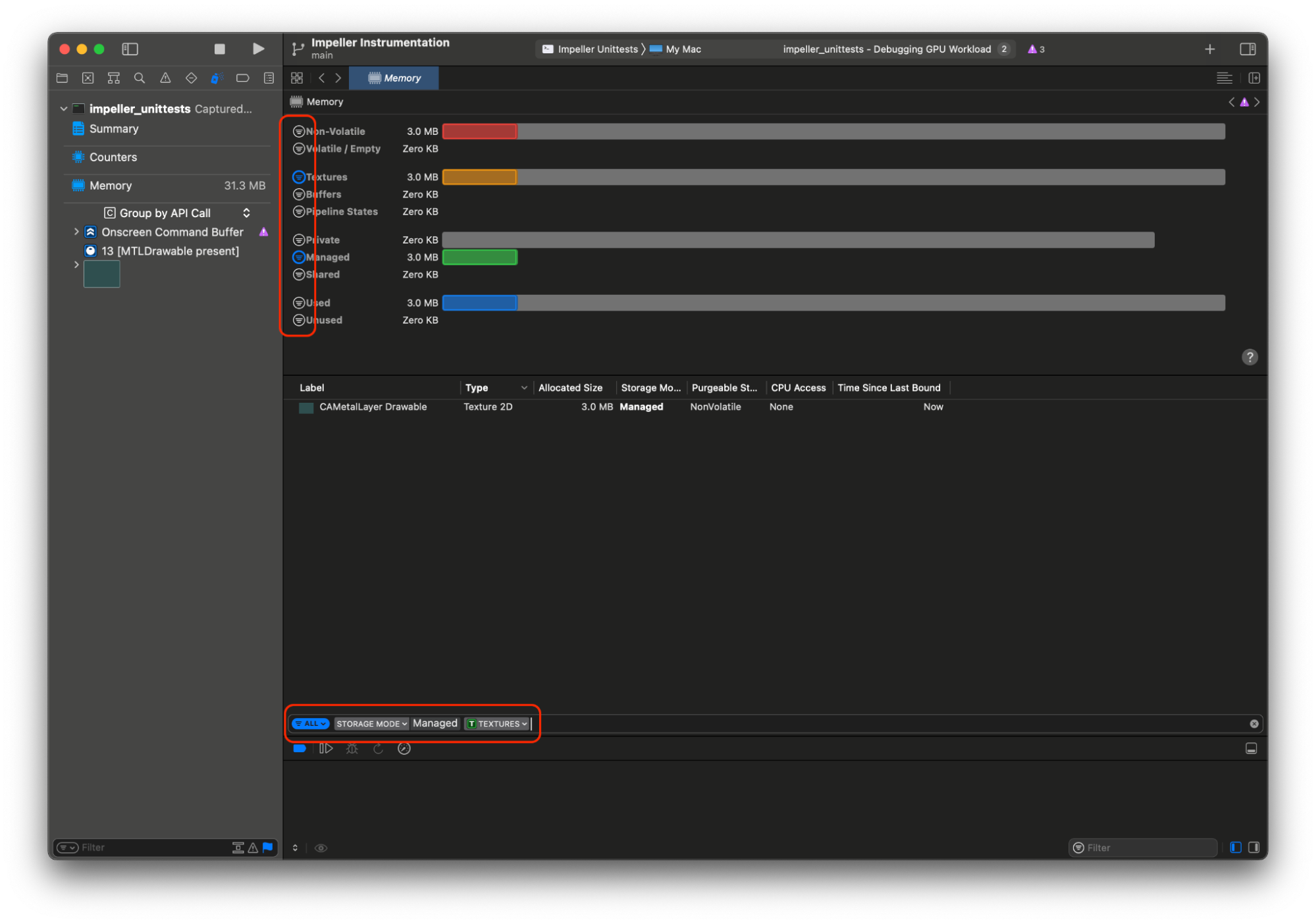Choose the My Mac run destination
This screenshot has width=1316, height=924.
[675, 49]
